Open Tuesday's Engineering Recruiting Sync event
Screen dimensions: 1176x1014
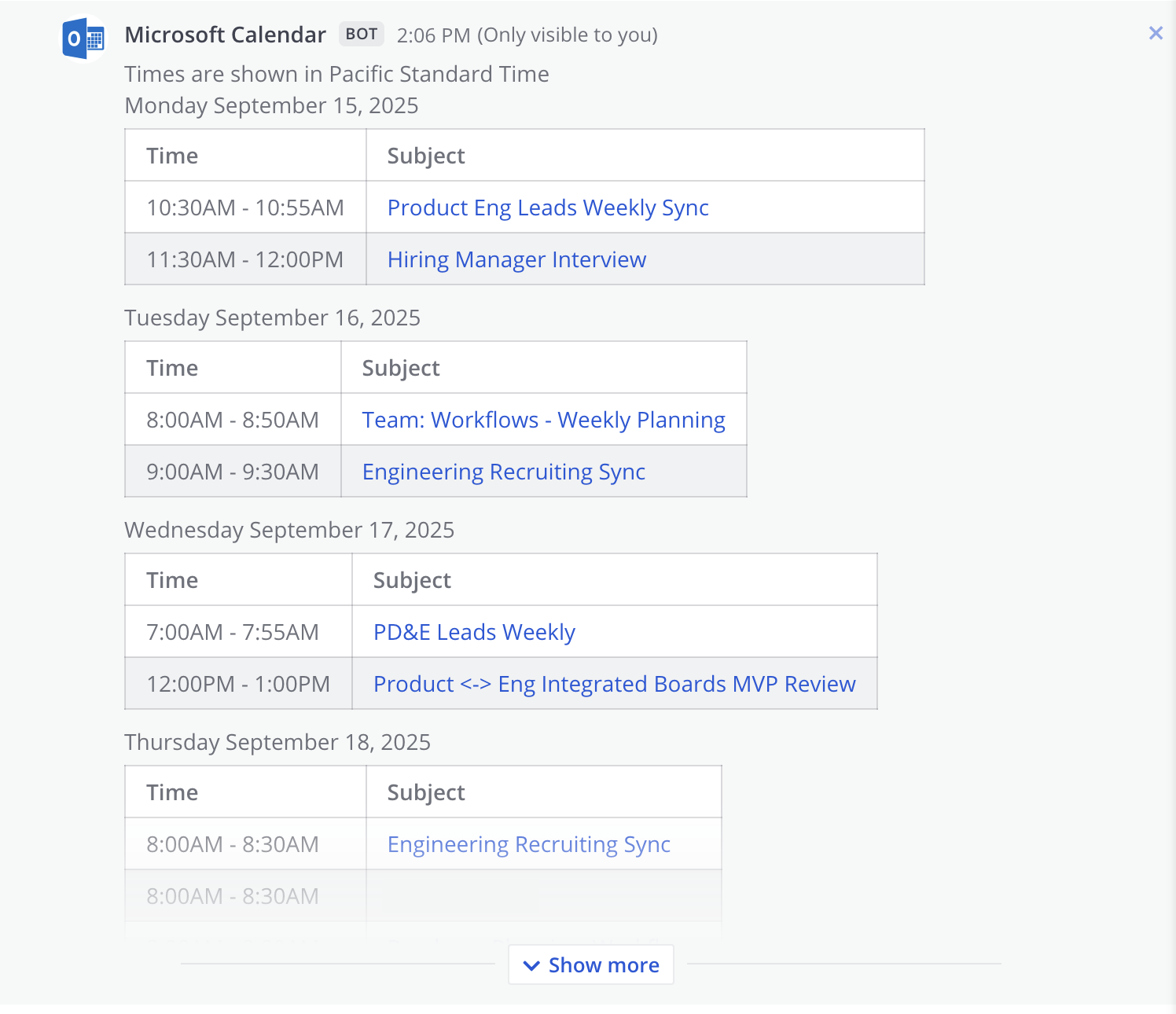coord(503,472)
